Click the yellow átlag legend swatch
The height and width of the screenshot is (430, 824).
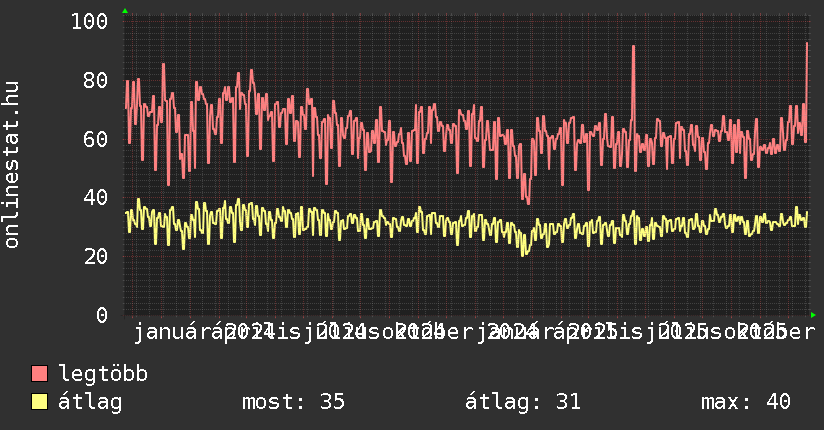[x=40, y=402]
